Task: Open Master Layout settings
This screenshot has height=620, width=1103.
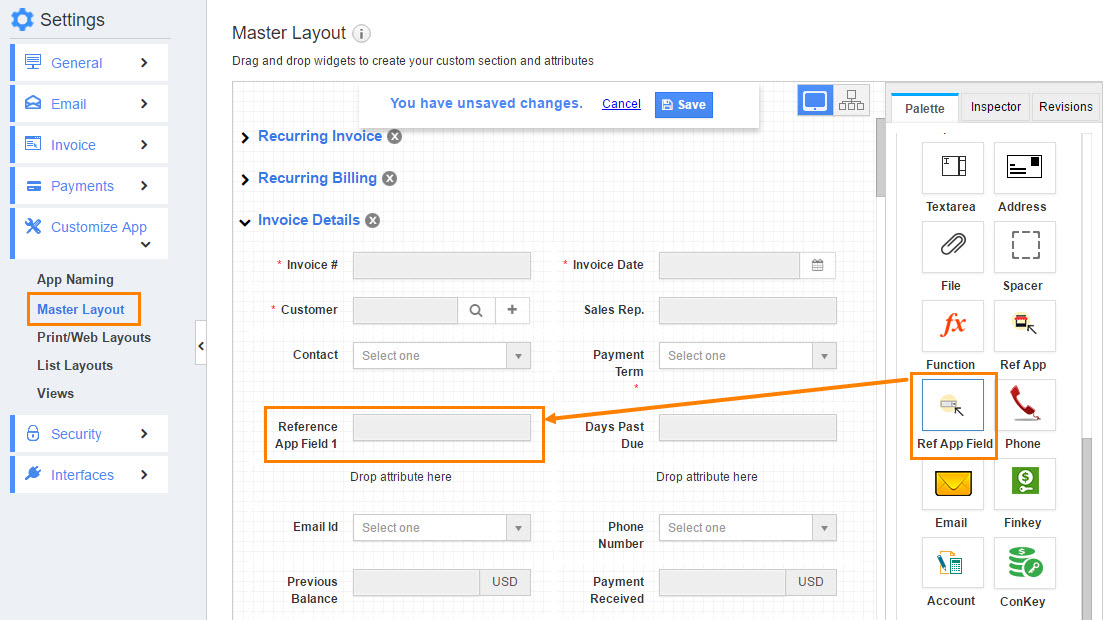Action: [x=81, y=310]
